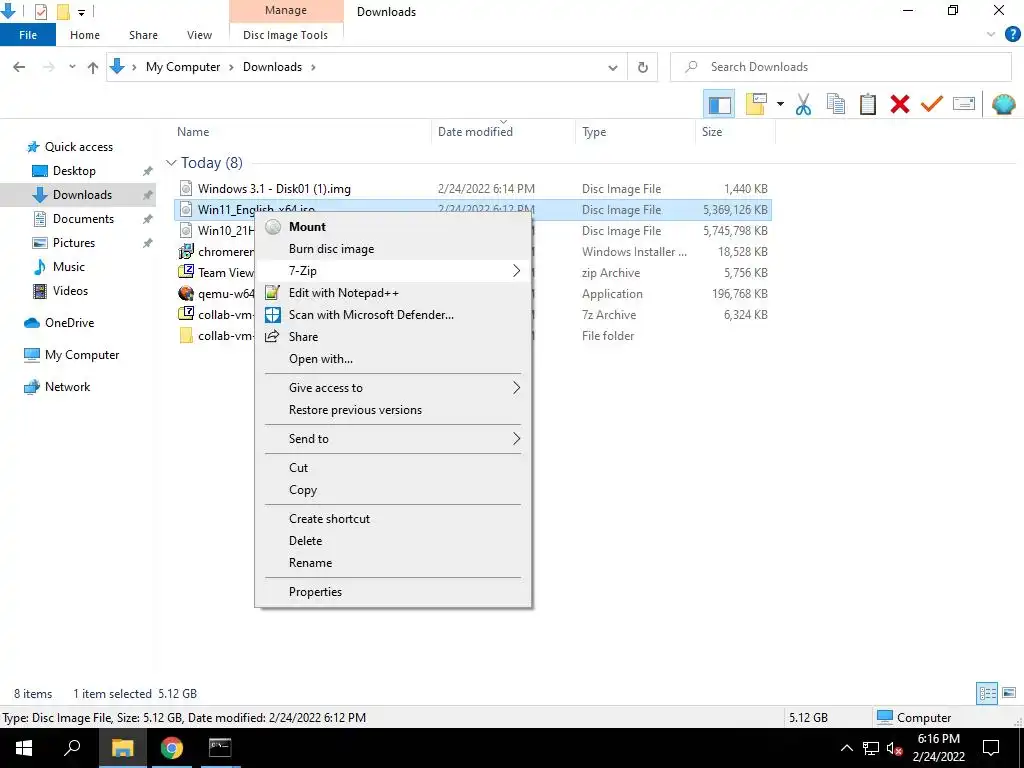
Task: Open the Share ribbon tab
Action: click(143, 35)
